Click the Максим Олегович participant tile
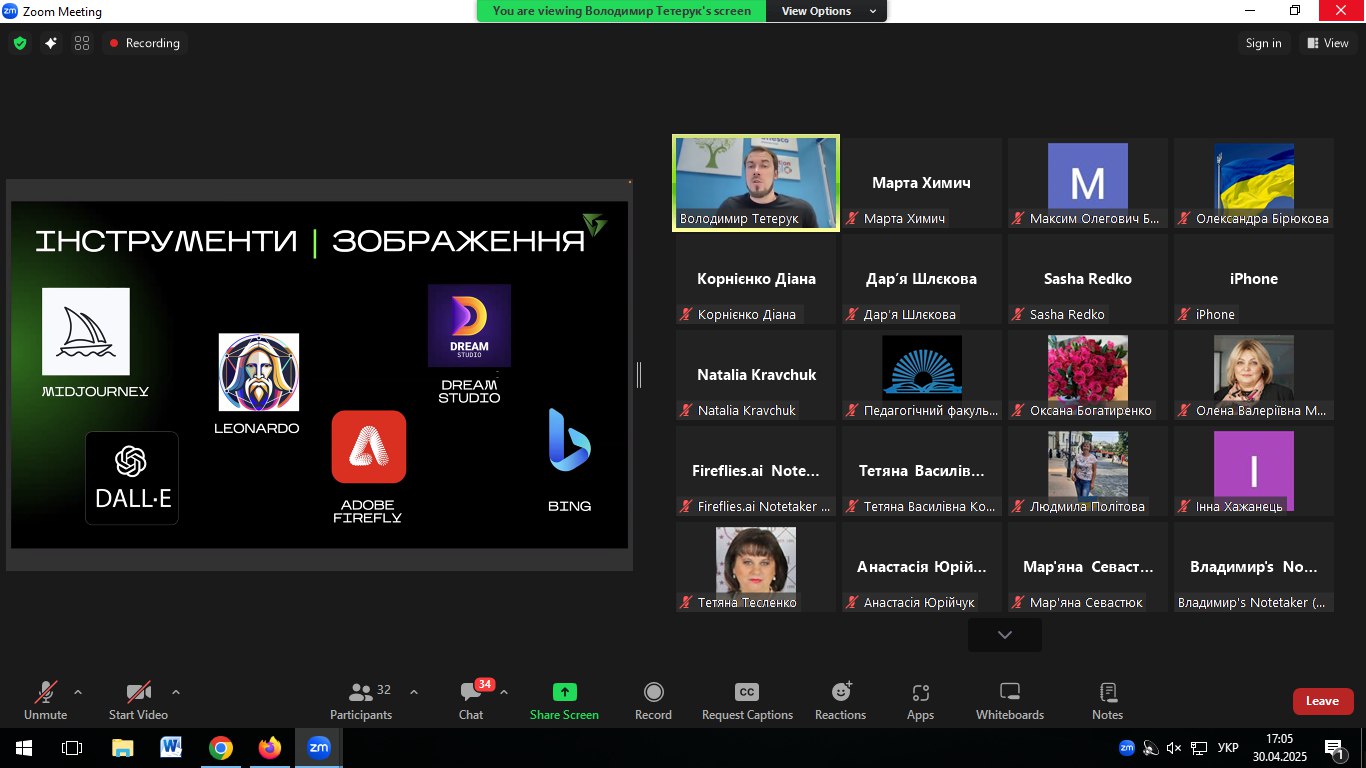The image size is (1366, 768). point(1088,183)
